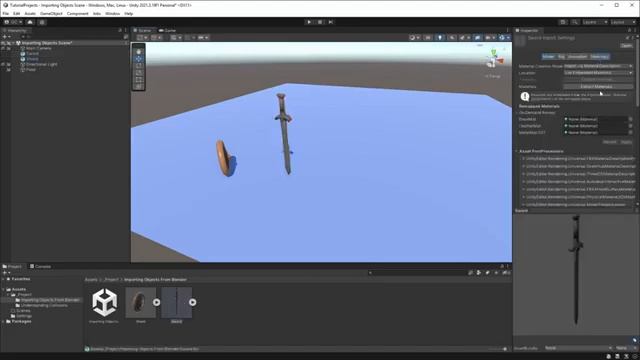Click the Open button in Inspector

(626, 46)
